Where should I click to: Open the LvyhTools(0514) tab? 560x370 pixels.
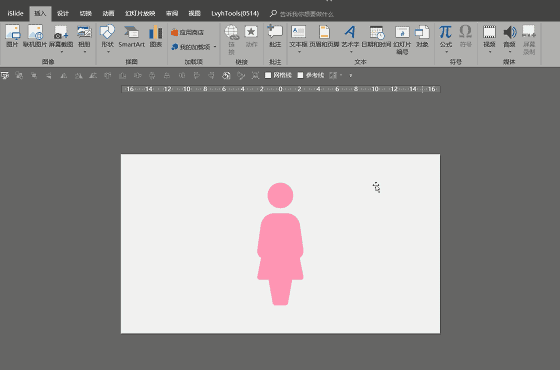[235, 14]
